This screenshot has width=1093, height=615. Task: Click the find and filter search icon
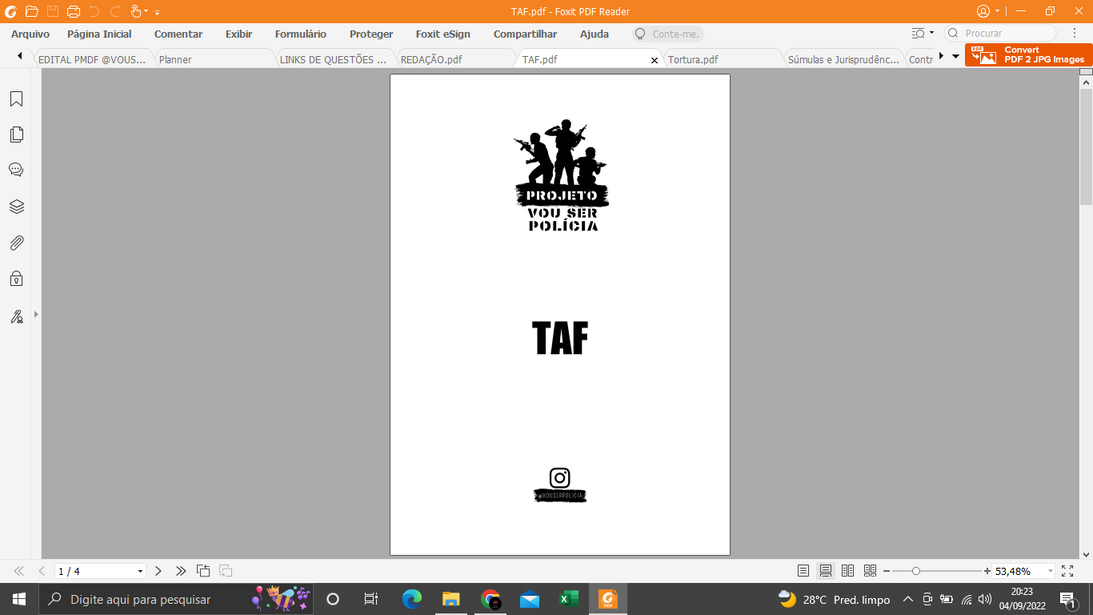coord(918,33)
